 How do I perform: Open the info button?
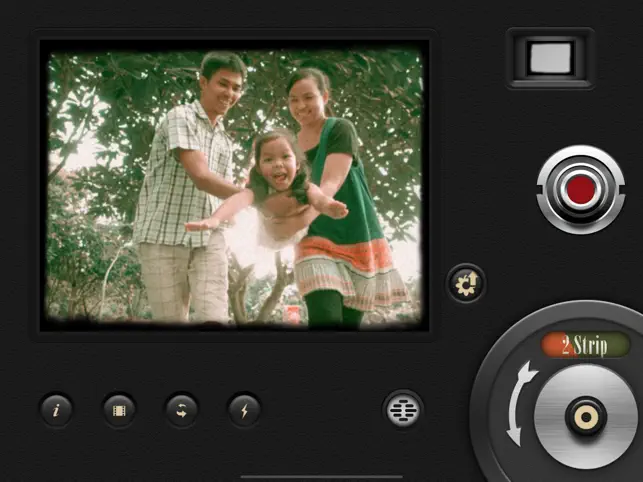tap(57, 410)
